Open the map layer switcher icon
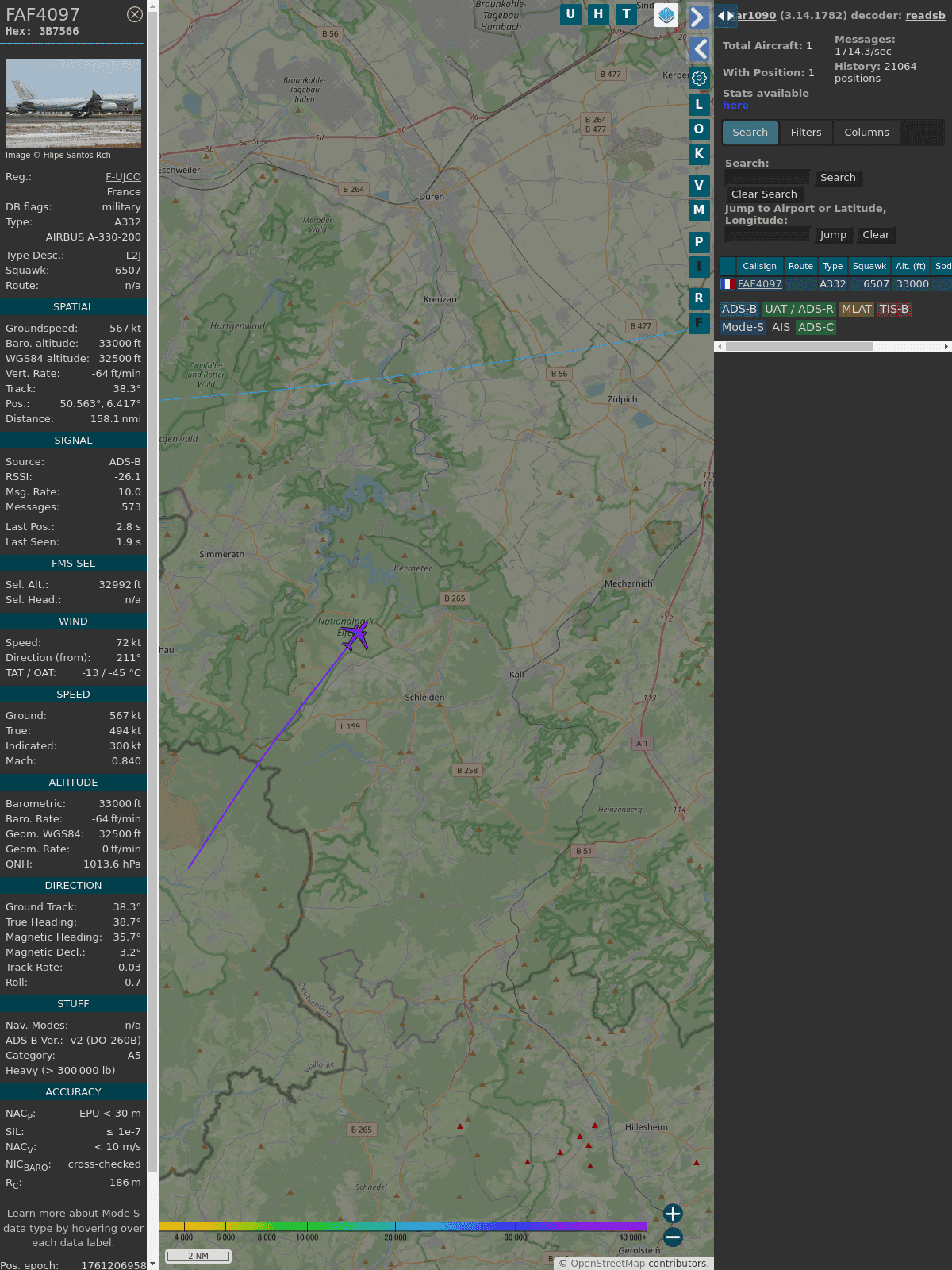 point(666,15)
